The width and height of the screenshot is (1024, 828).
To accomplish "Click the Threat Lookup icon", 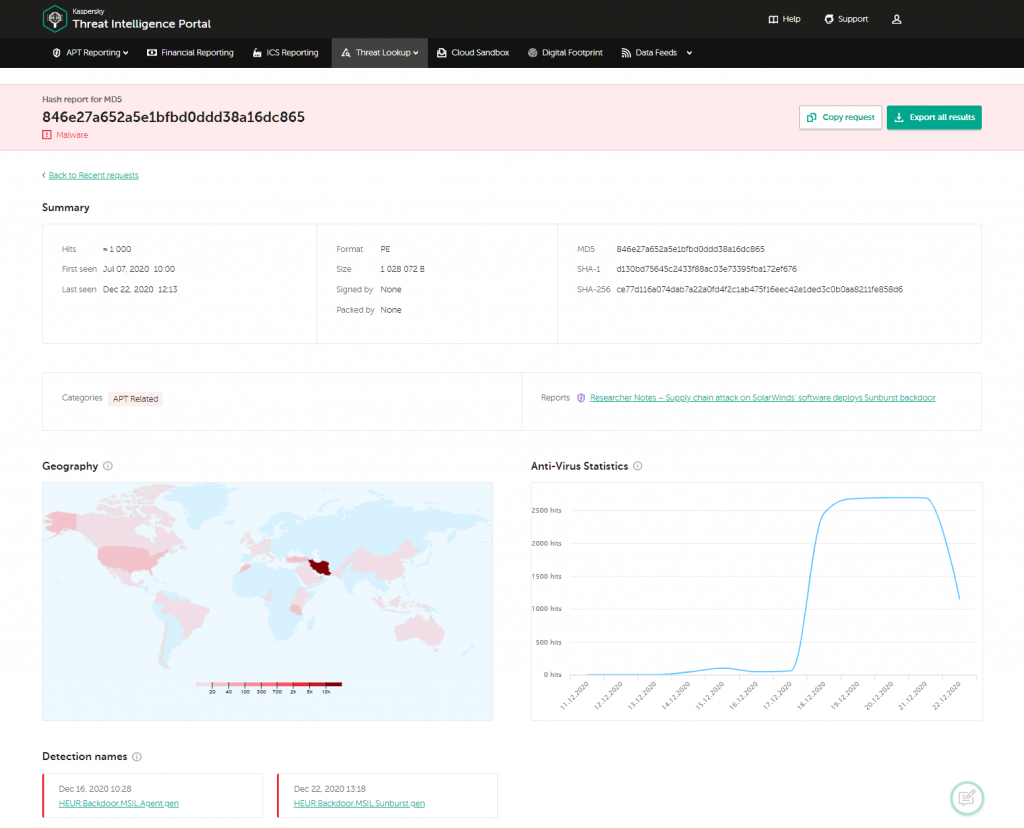I will (346, 52).
